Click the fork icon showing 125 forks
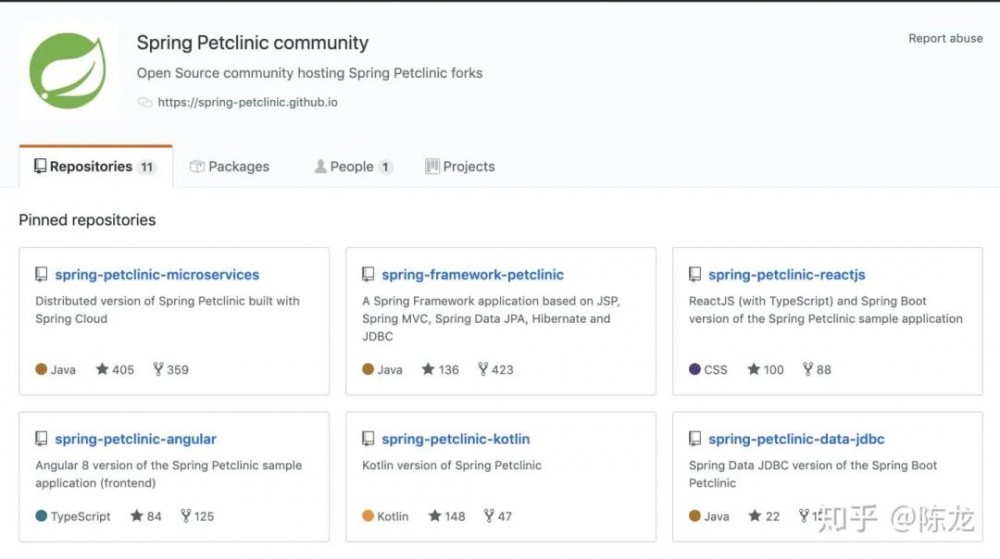This screenshot has width=1000, height=559. pos(185,517)
